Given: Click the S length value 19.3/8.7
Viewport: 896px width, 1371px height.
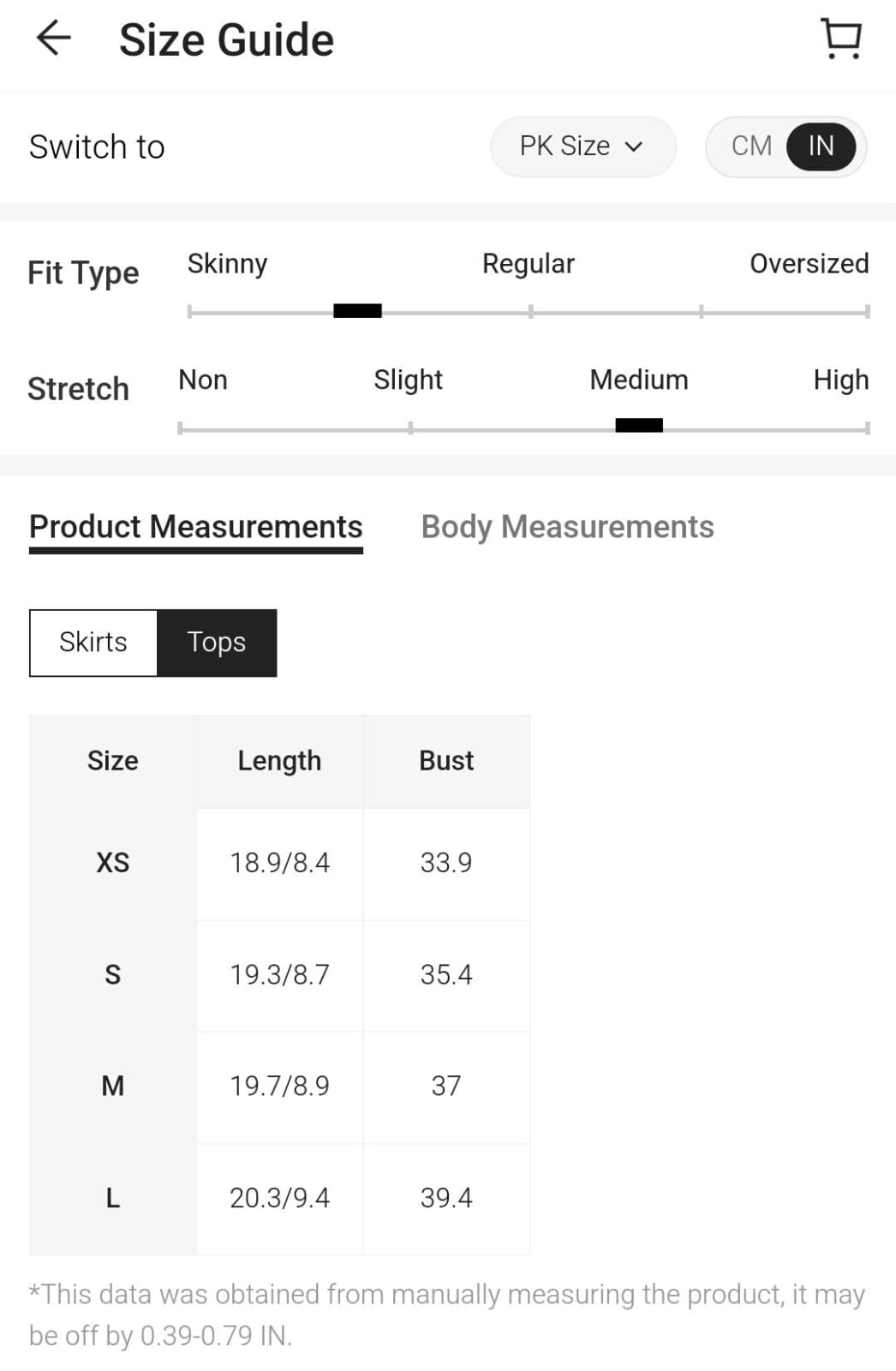Looking at the screenshot, I should click(279, 975).
